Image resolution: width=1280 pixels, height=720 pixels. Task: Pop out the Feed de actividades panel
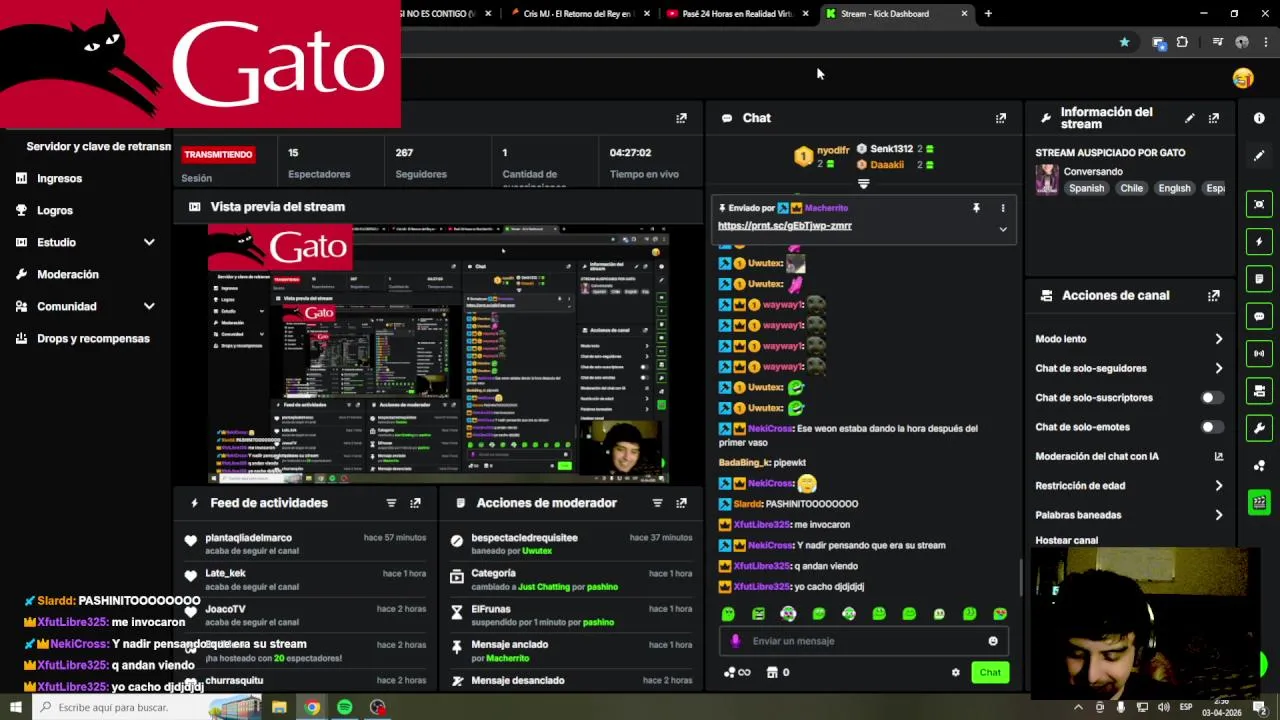[415, 503]
